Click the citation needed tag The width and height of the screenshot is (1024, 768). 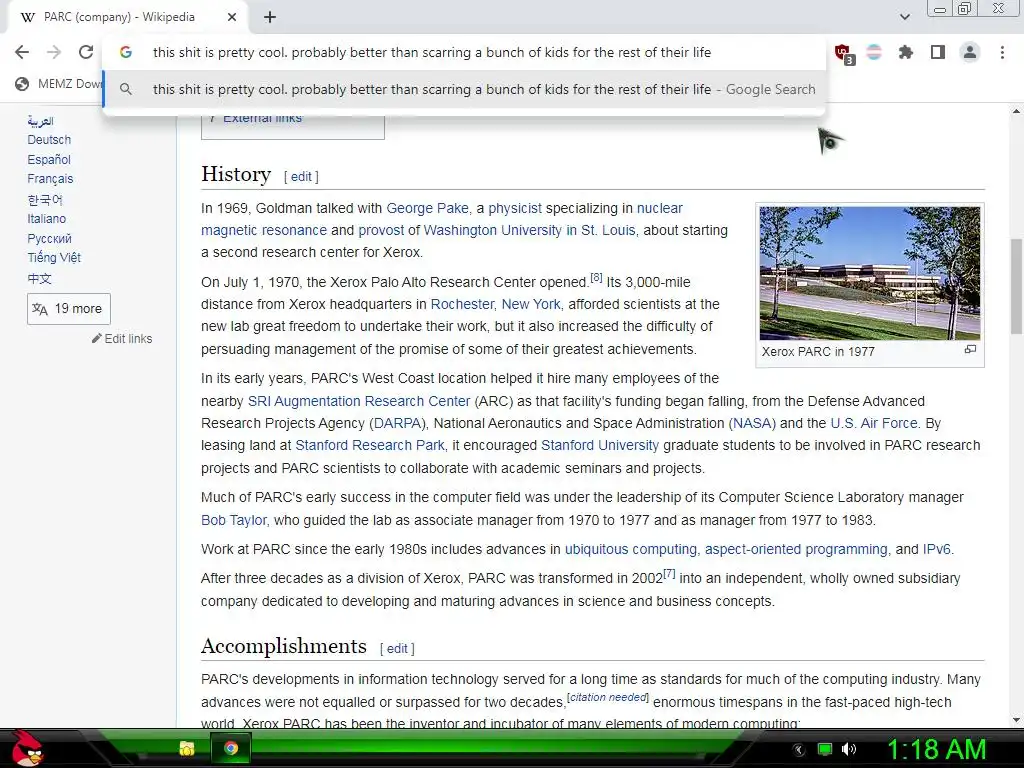pyautogui.click(x=608, y=697)
